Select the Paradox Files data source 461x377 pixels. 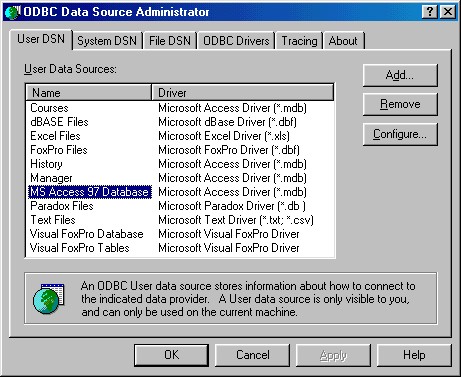coord(62,206)
